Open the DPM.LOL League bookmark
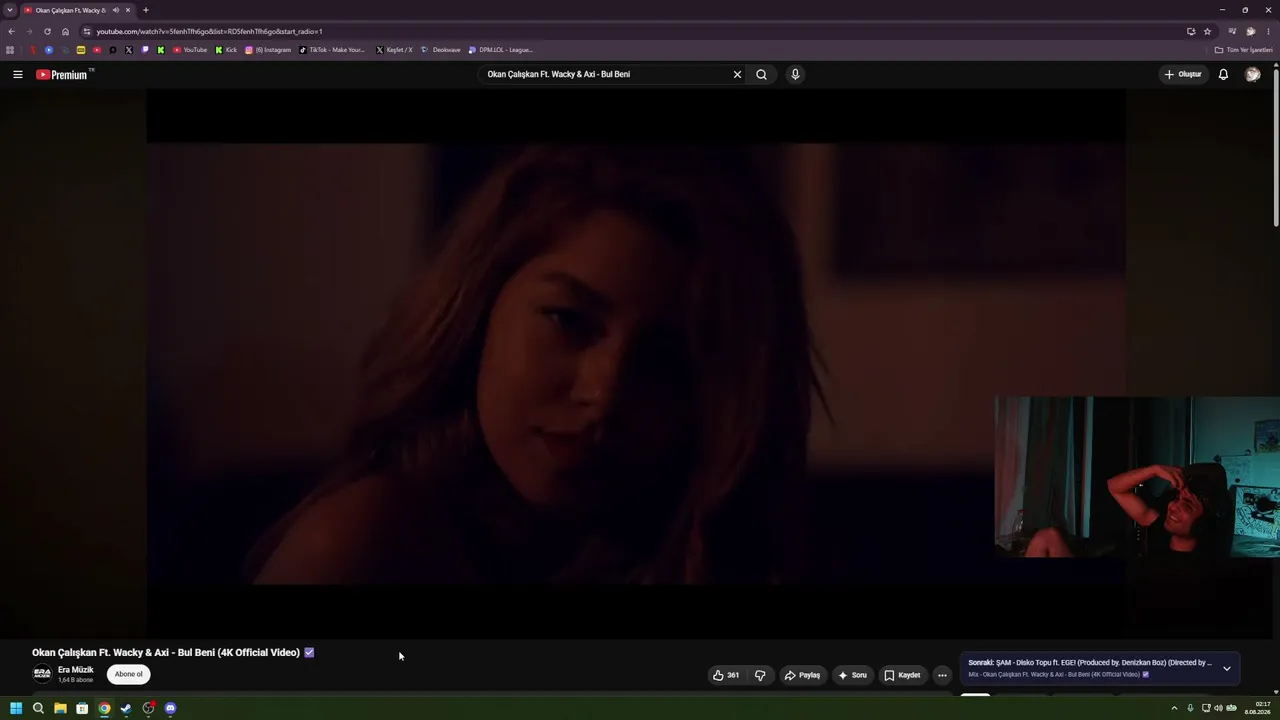This screenshot has width=1280, height=720. click(x=501, y=50)
